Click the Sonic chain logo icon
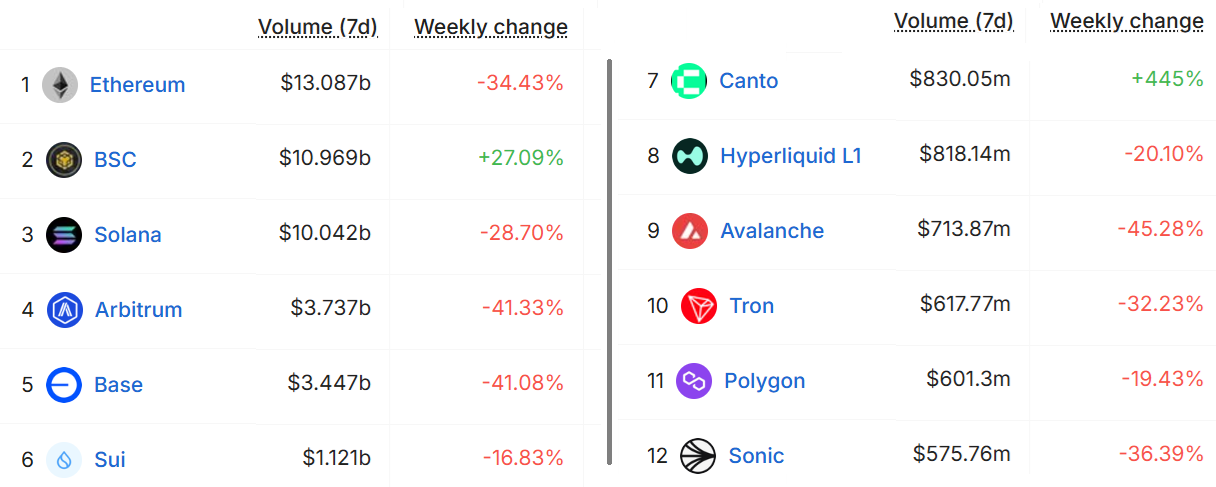Viewport: 1216px width, 487px height. coord(698,456)
